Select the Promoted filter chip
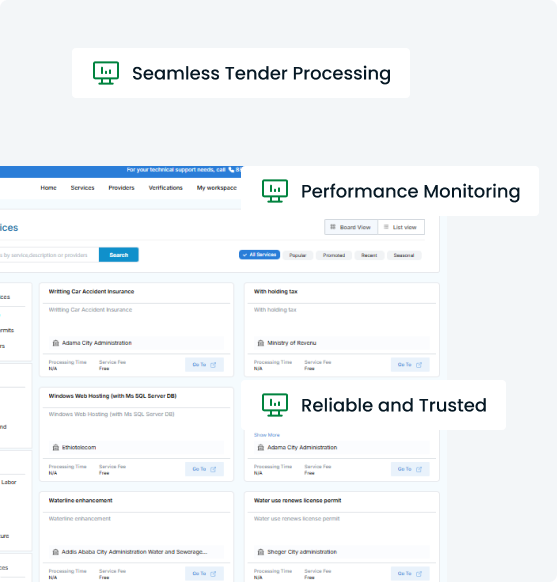 pos(334,255)
